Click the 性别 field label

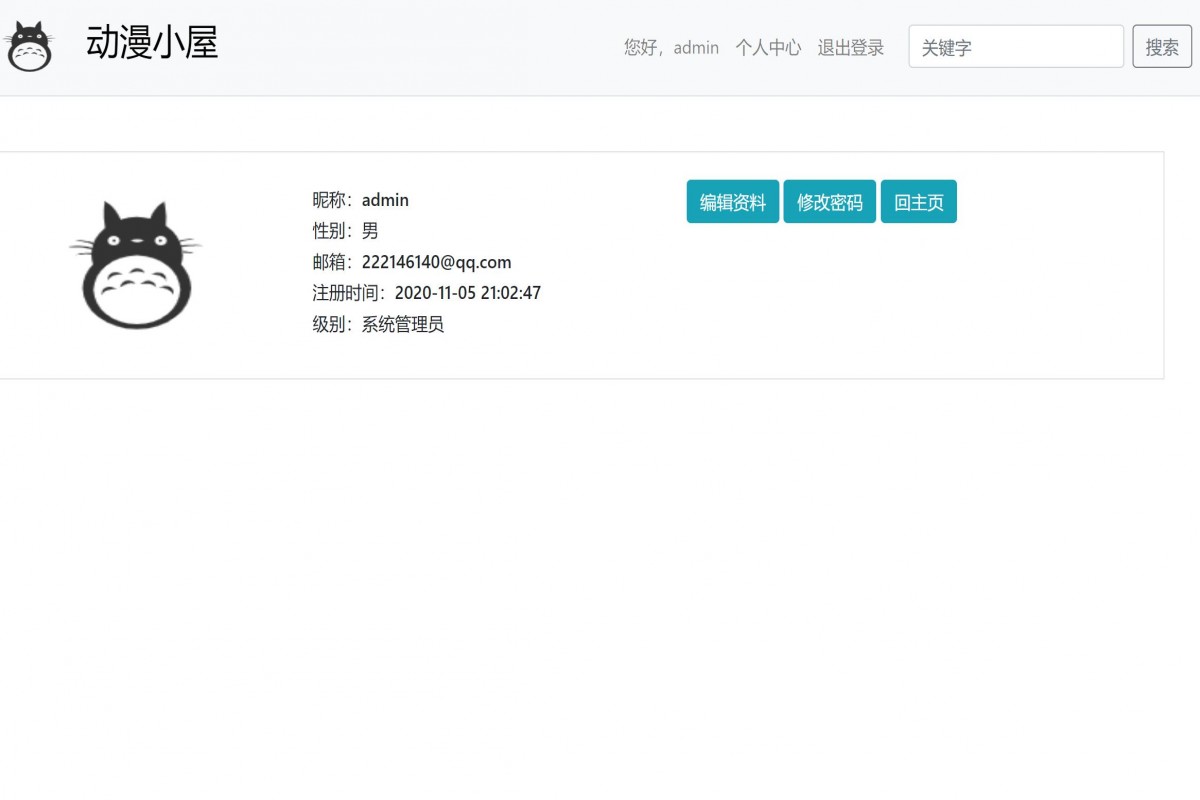pyautogui.click(x=329, y=231)
